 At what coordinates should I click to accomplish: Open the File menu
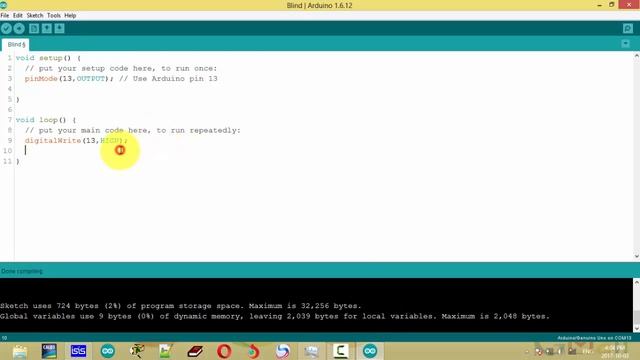[4, 16]
